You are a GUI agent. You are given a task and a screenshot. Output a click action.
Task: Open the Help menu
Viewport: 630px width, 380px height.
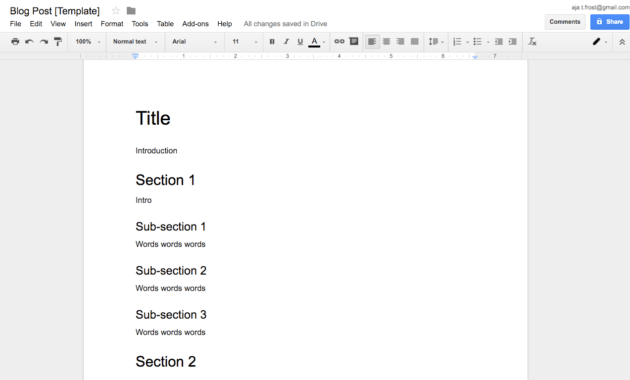225,24
